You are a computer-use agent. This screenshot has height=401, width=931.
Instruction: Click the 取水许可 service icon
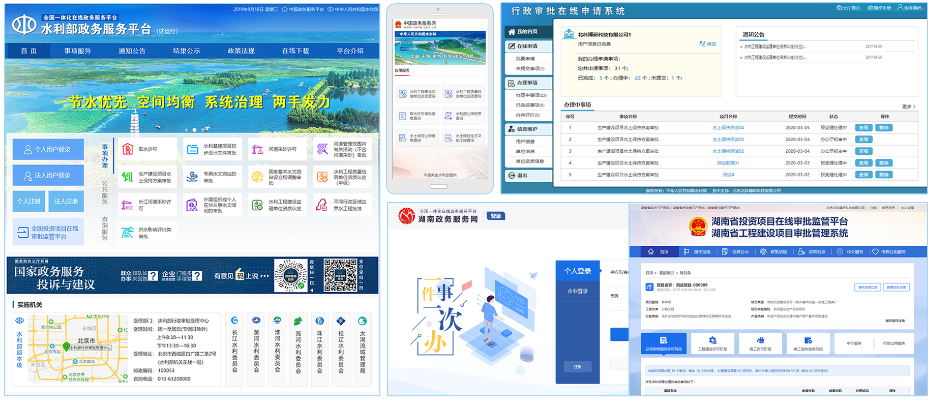pos(127,149)
